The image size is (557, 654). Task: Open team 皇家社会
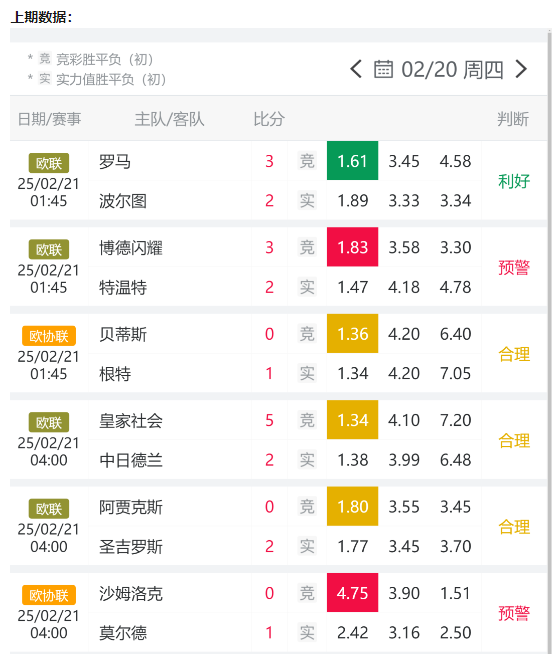click(x=131, y=420)
